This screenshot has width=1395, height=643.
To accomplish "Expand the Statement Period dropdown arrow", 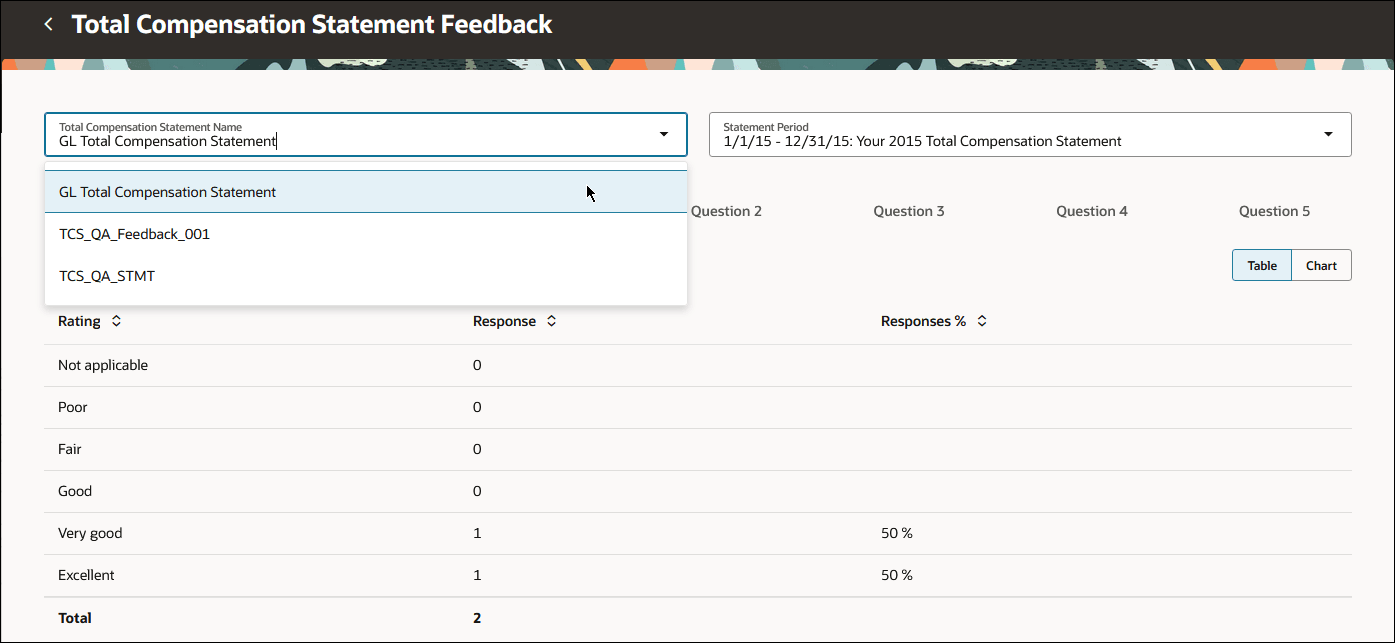I will [1328, 133].
